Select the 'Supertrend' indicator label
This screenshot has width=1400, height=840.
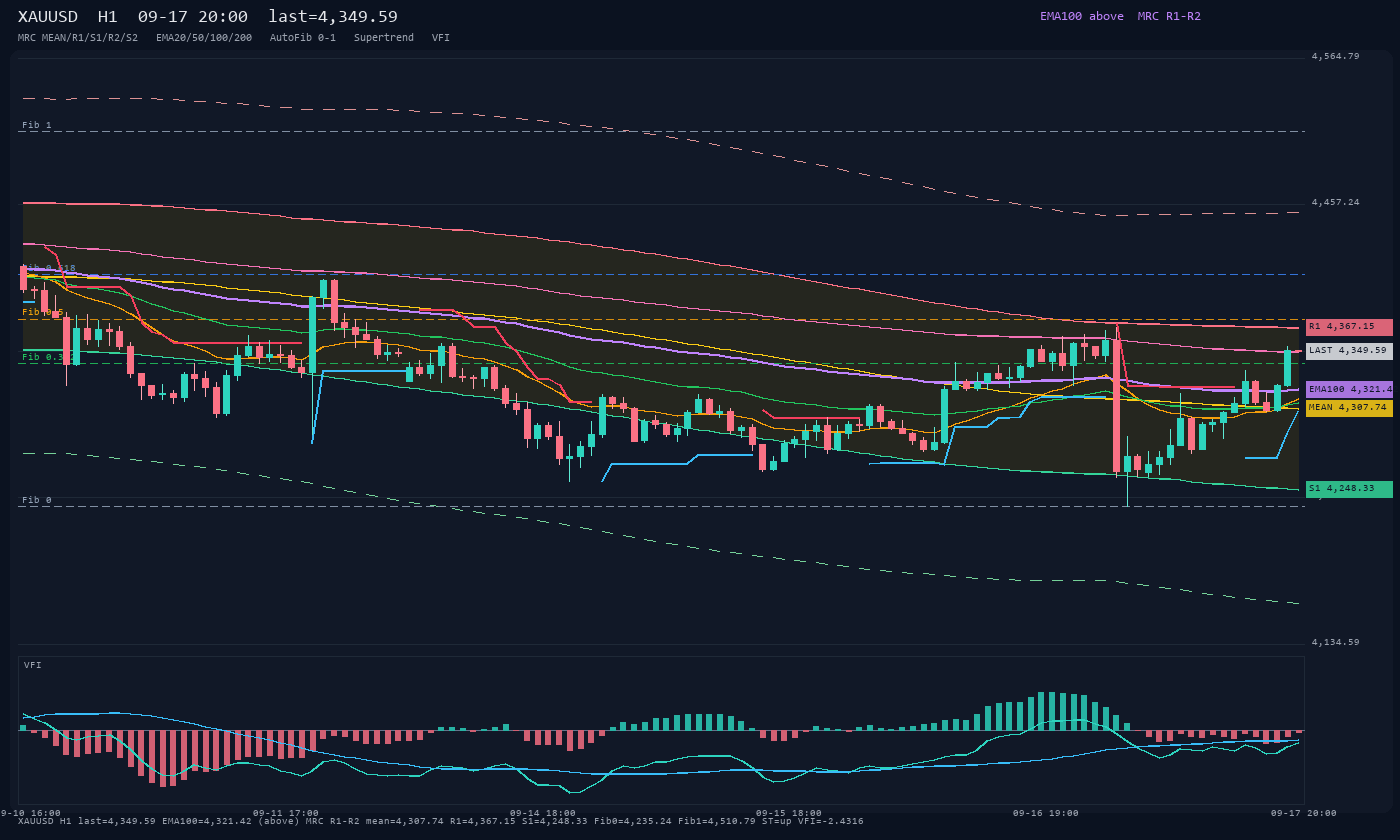[x=384, y=38]
